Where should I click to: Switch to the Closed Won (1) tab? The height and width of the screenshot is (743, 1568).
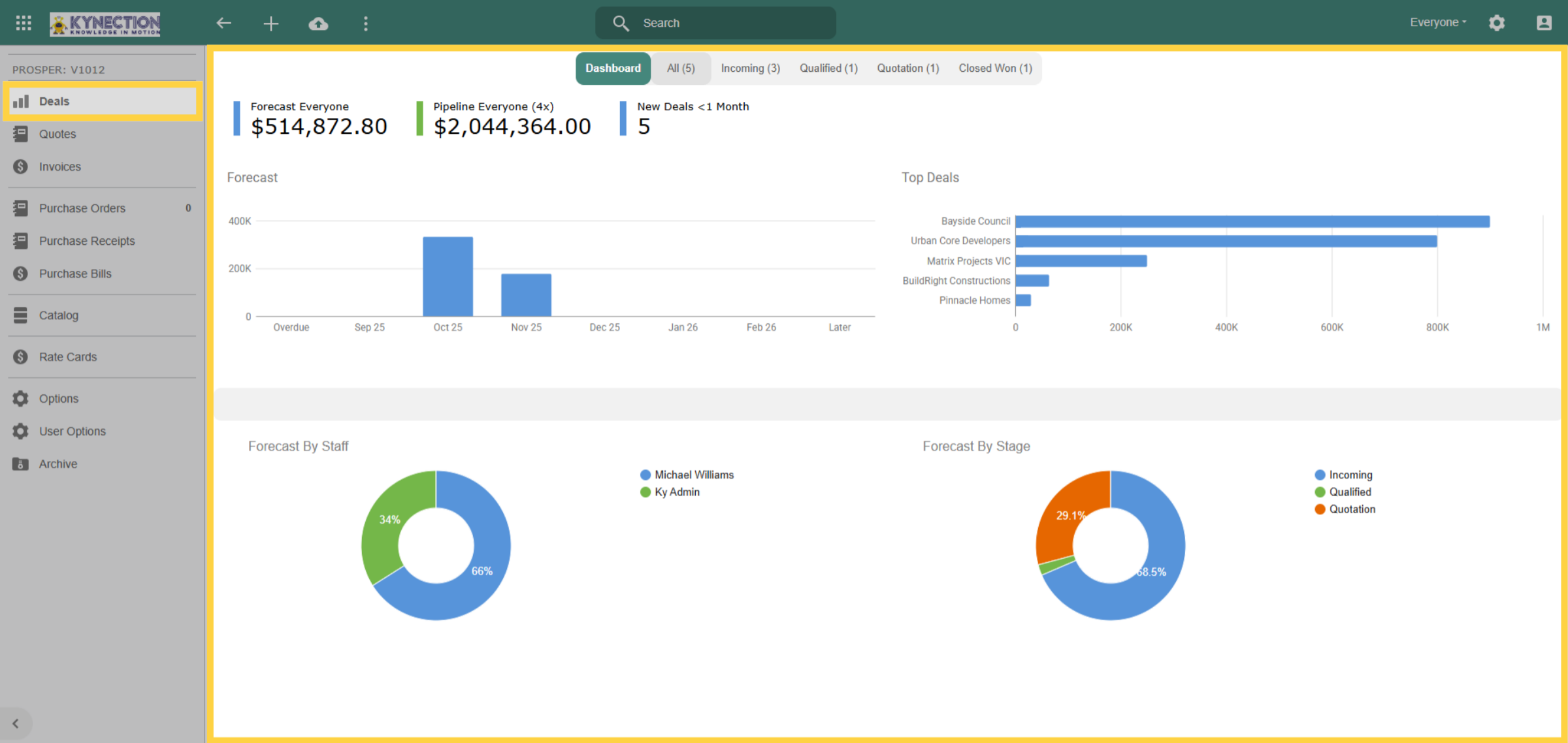coord(995,68)
